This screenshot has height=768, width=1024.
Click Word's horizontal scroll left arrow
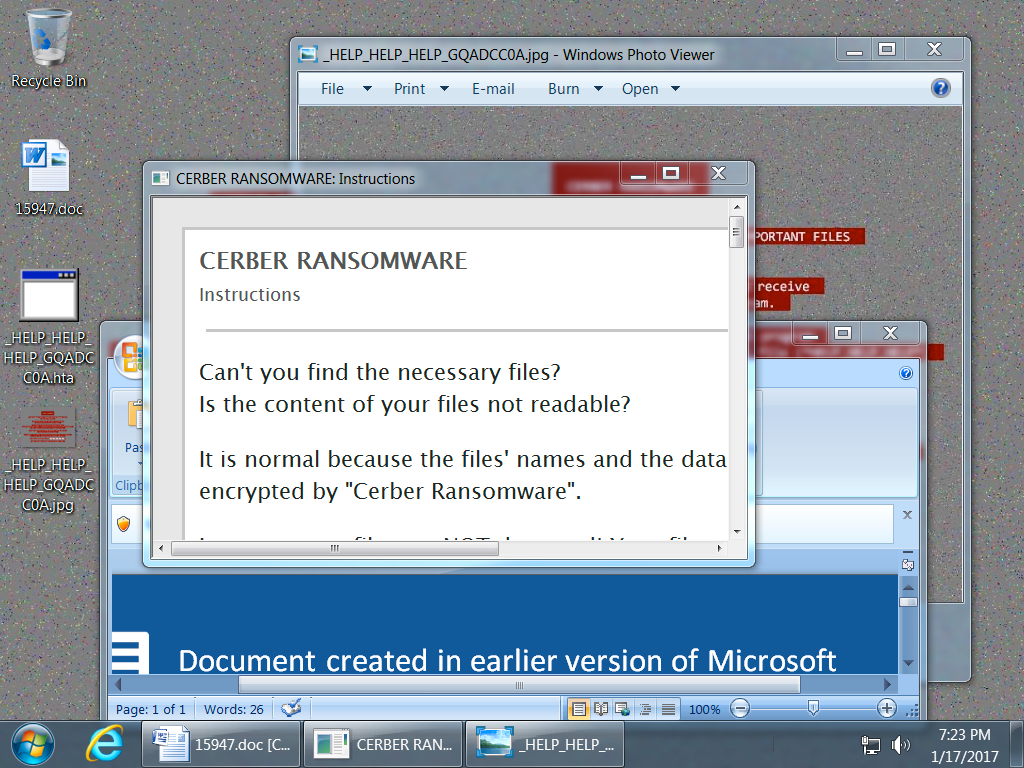click(x=118, y=685)
